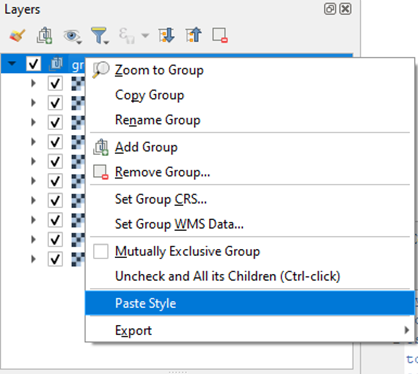Enable the Mutually Exclusive Group checkbox
Viewport: 418px width, 374px height.
[101, 251]
